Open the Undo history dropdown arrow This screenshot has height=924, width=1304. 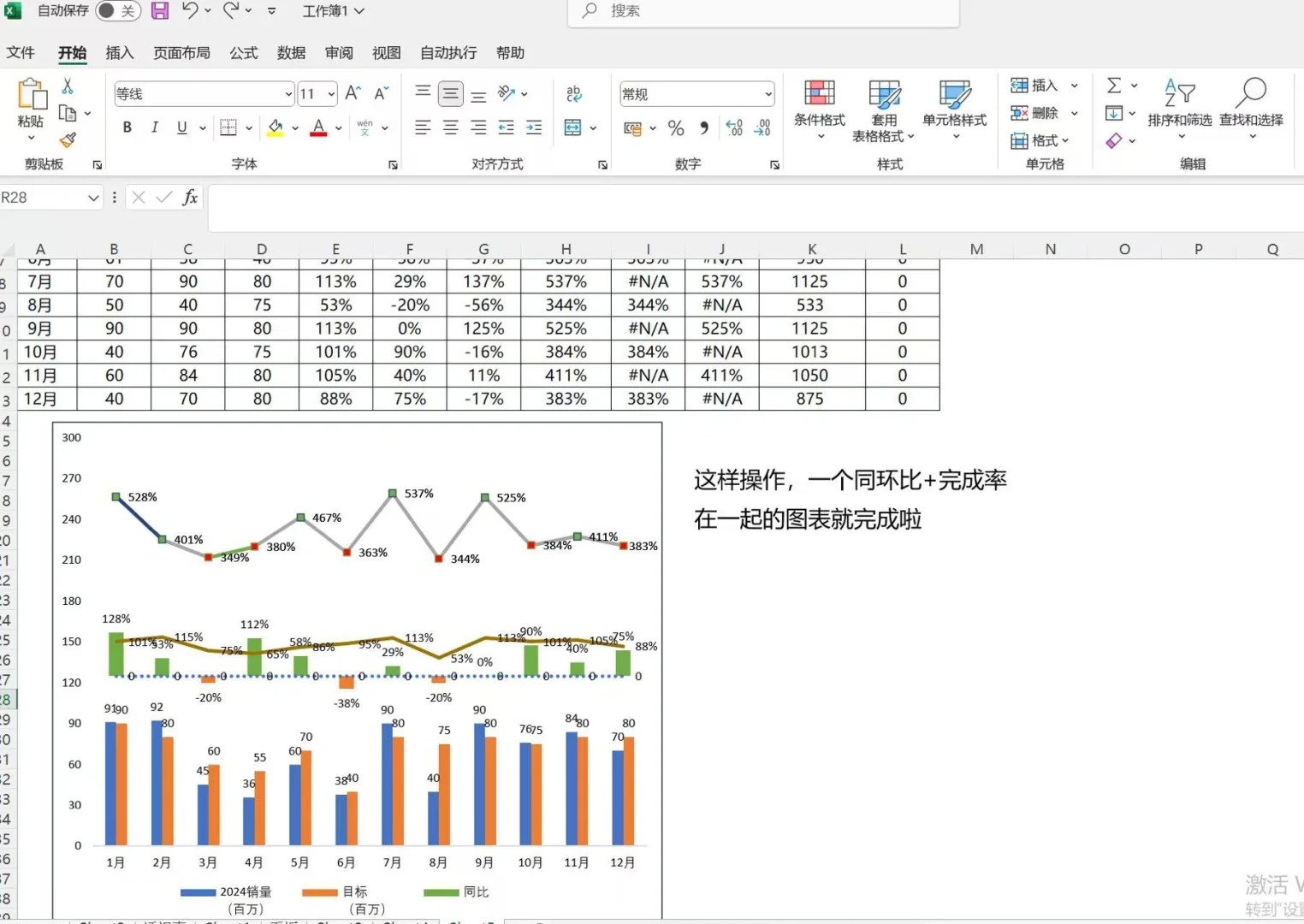click(x=208, y=11)
